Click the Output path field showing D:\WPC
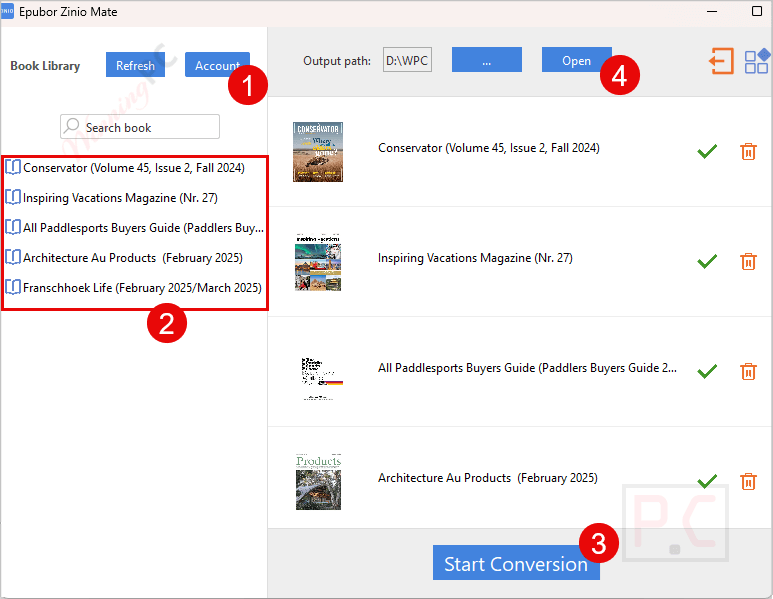 tap(407, 60)
